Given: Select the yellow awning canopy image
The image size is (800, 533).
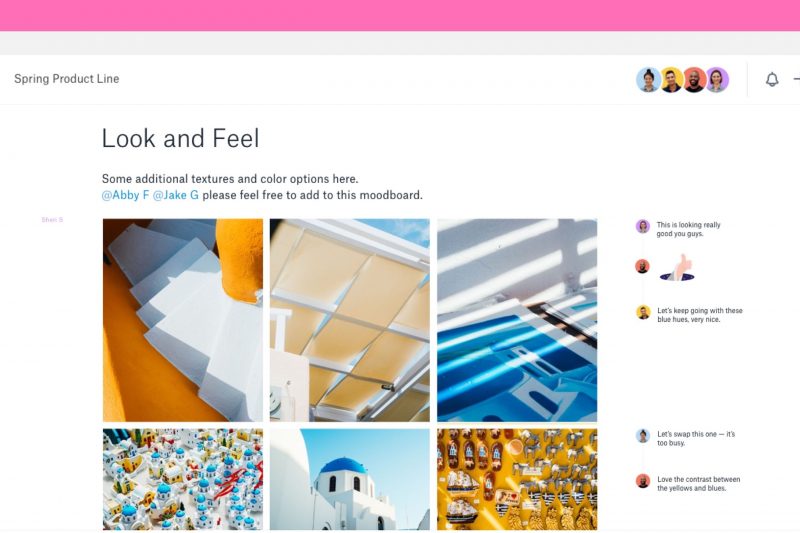Looking at the screenshot, I should [349, 320].
